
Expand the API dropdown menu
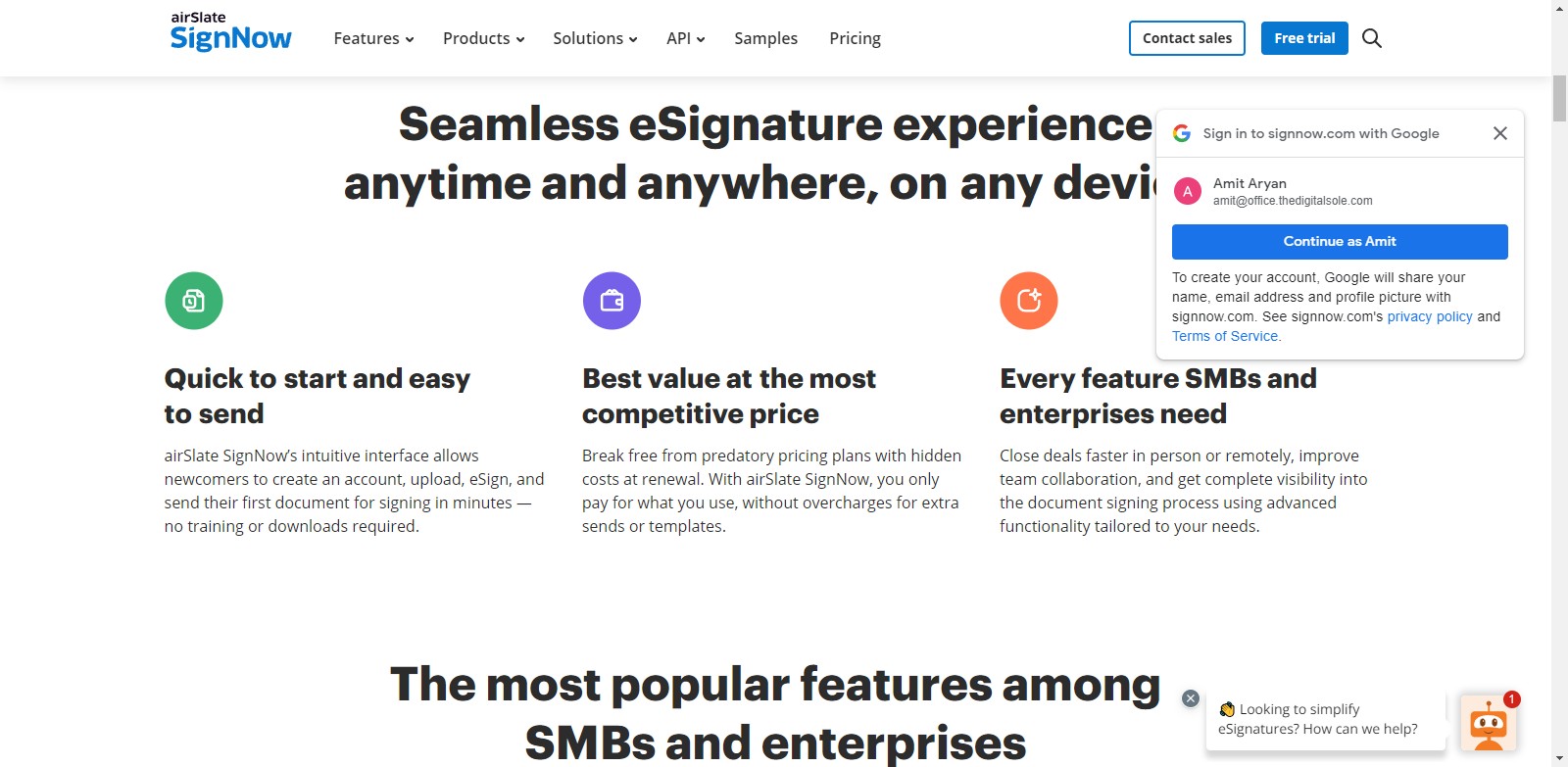tap(685, 38)
